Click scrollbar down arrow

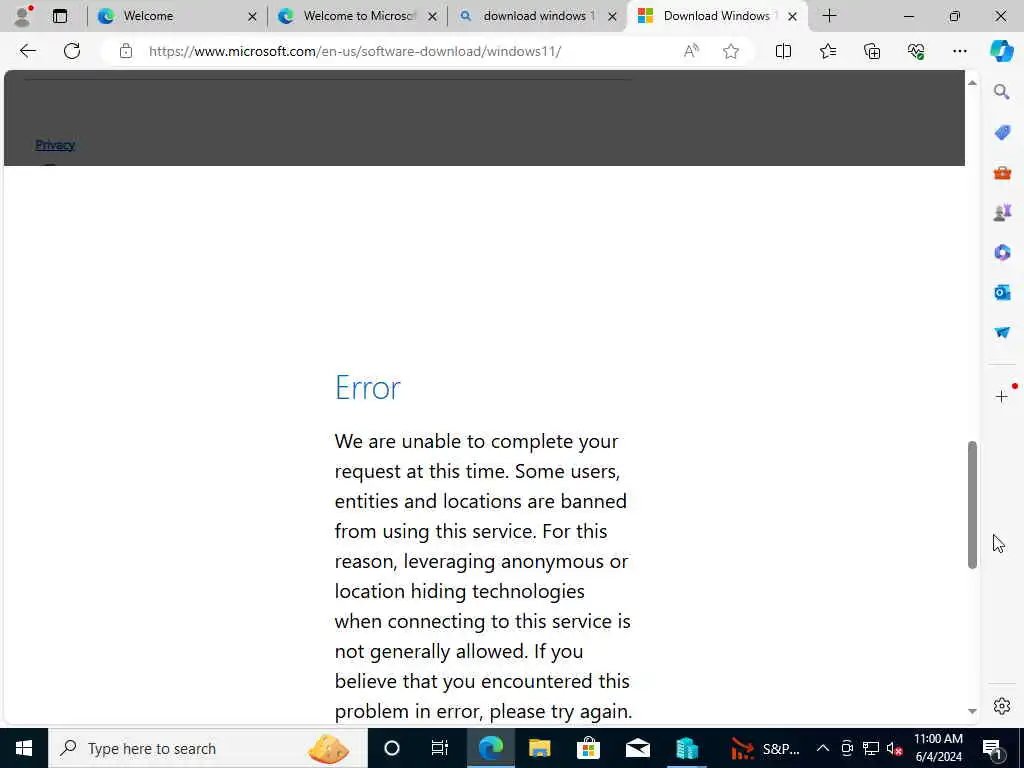(x=972, y=711)
